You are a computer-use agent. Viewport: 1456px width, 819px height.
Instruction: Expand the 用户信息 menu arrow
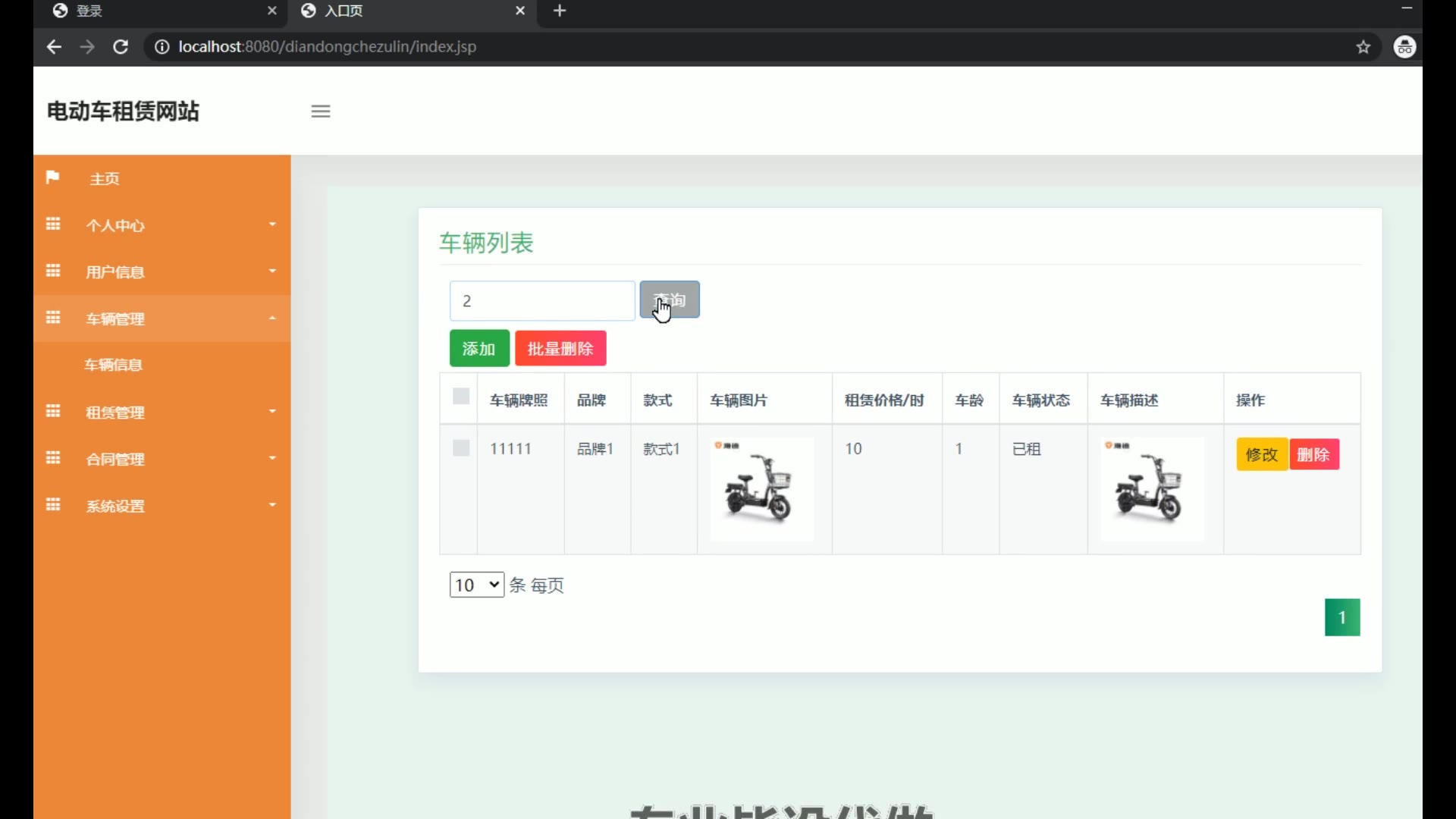[272, 271]
